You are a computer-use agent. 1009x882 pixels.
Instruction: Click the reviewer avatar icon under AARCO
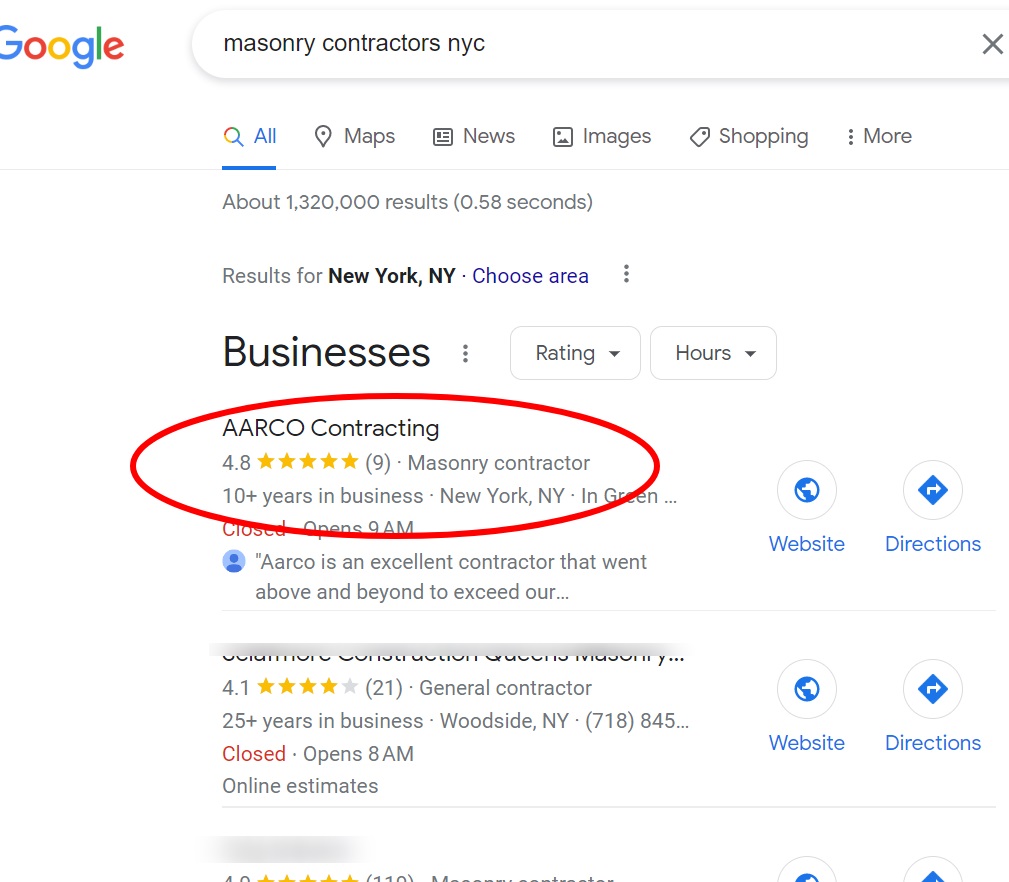(x=233, y=561)
